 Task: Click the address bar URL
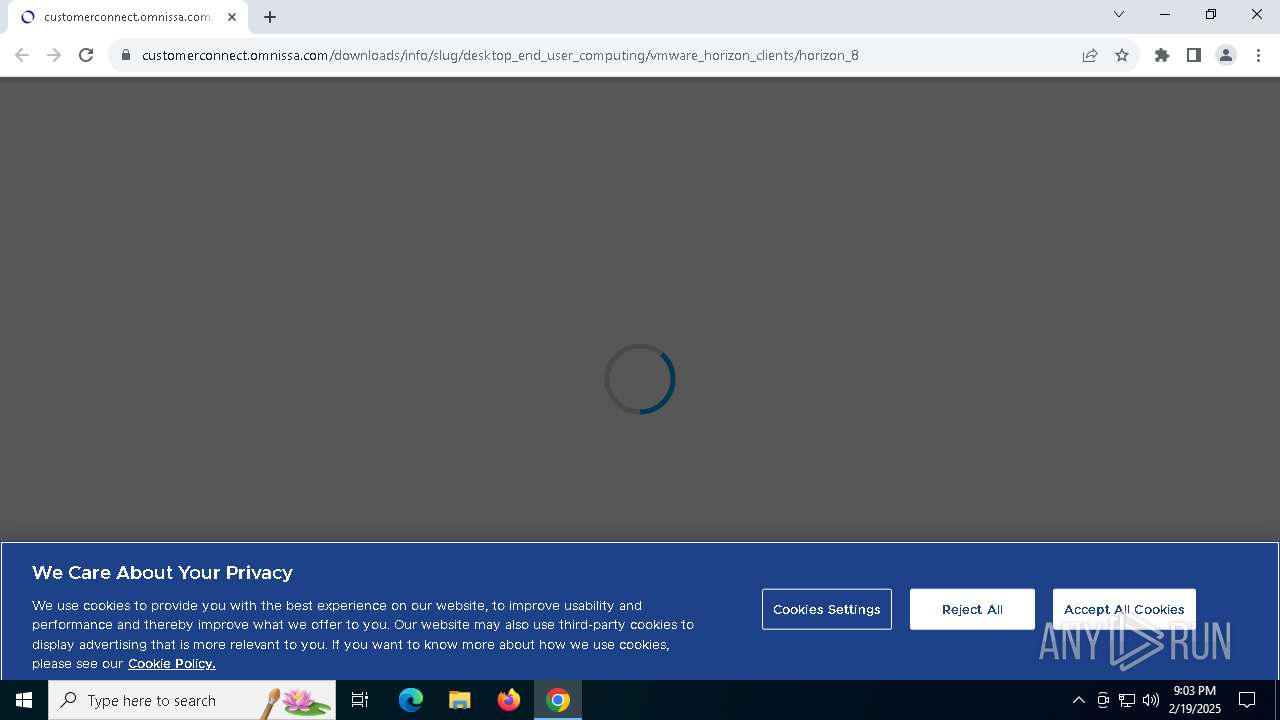[500, 55]
